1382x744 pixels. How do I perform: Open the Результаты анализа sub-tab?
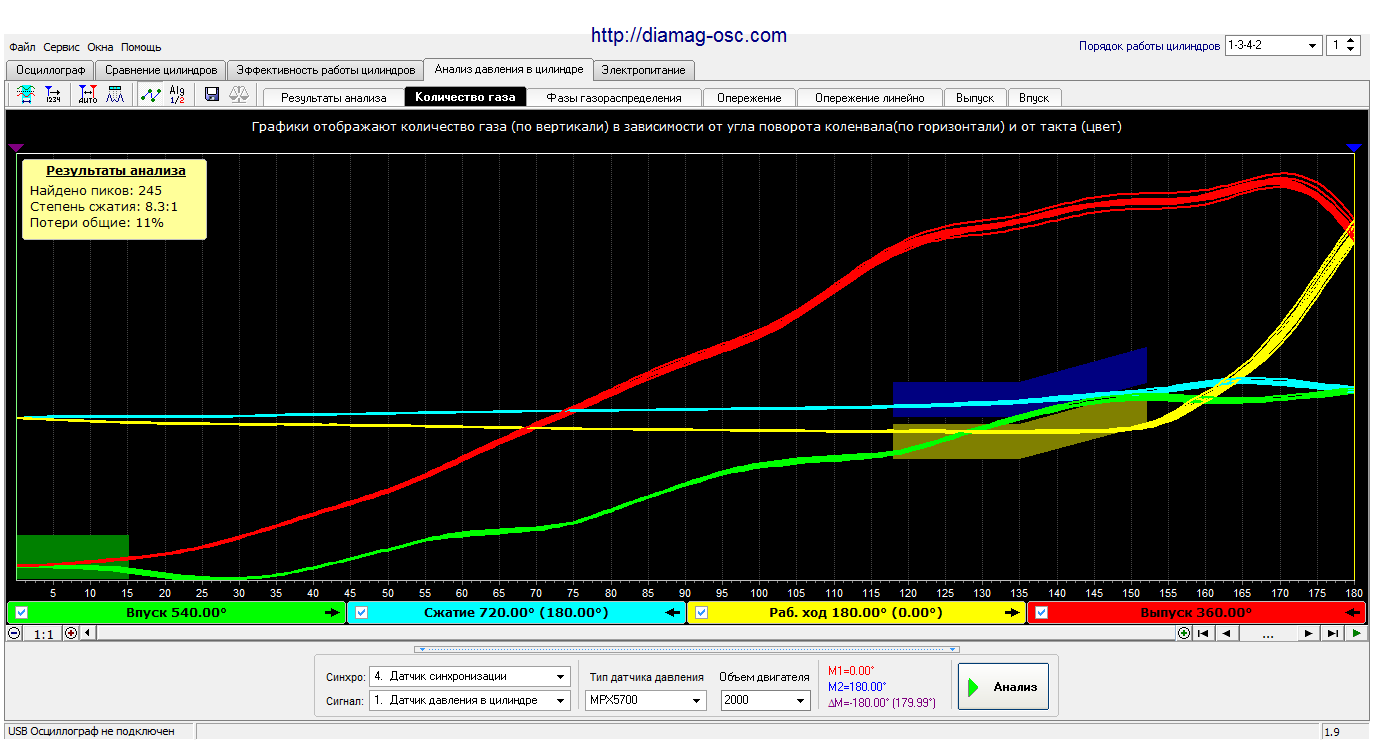pos(333,97)
